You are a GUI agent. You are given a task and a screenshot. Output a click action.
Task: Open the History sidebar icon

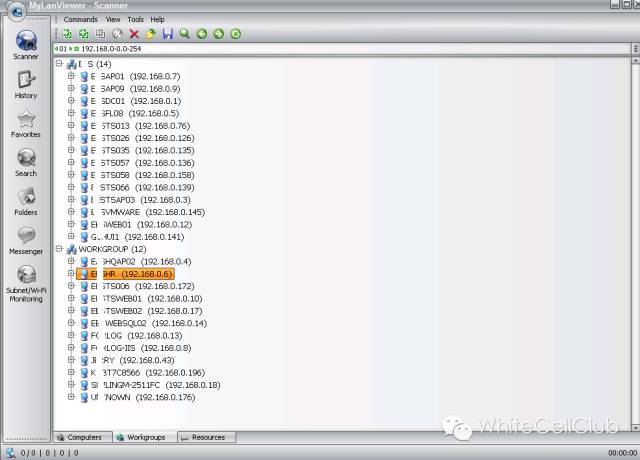click(26, 84)
